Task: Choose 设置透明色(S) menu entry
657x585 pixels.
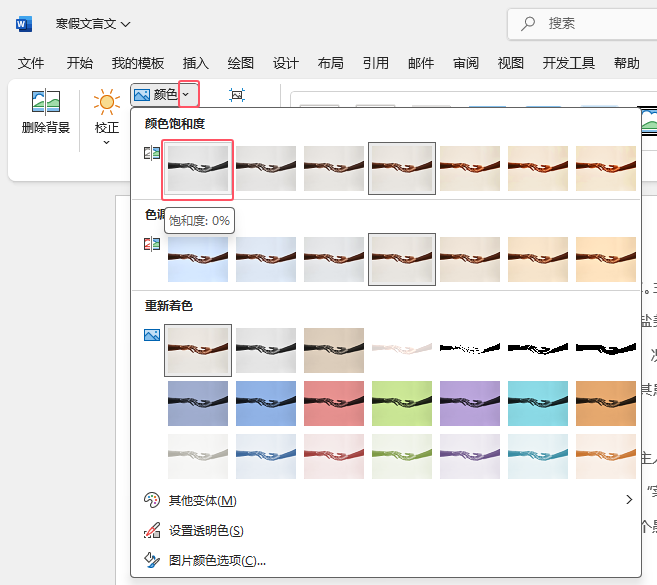Action: pos(386,531)
